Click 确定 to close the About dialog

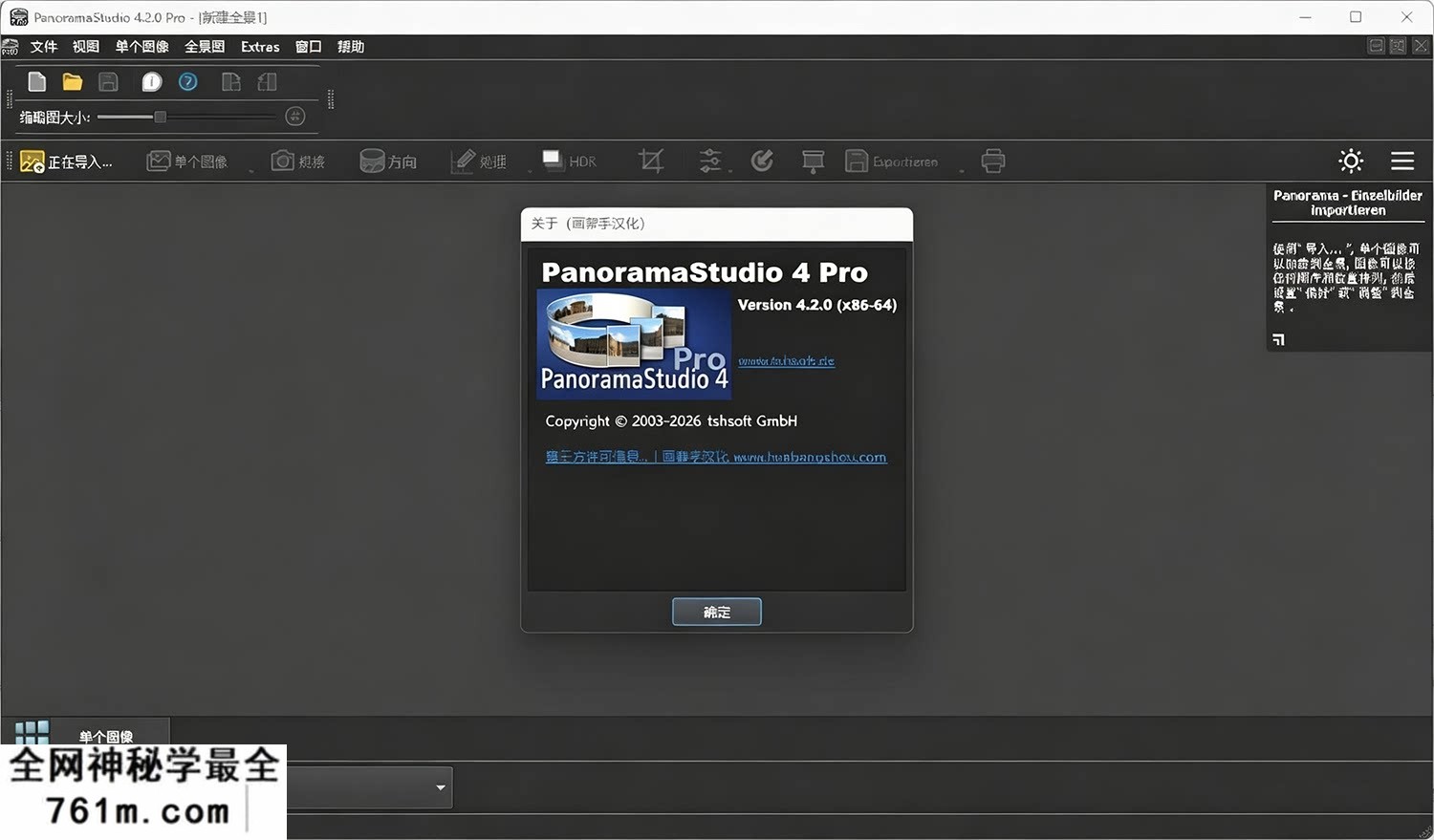click(x=717, y=612)
